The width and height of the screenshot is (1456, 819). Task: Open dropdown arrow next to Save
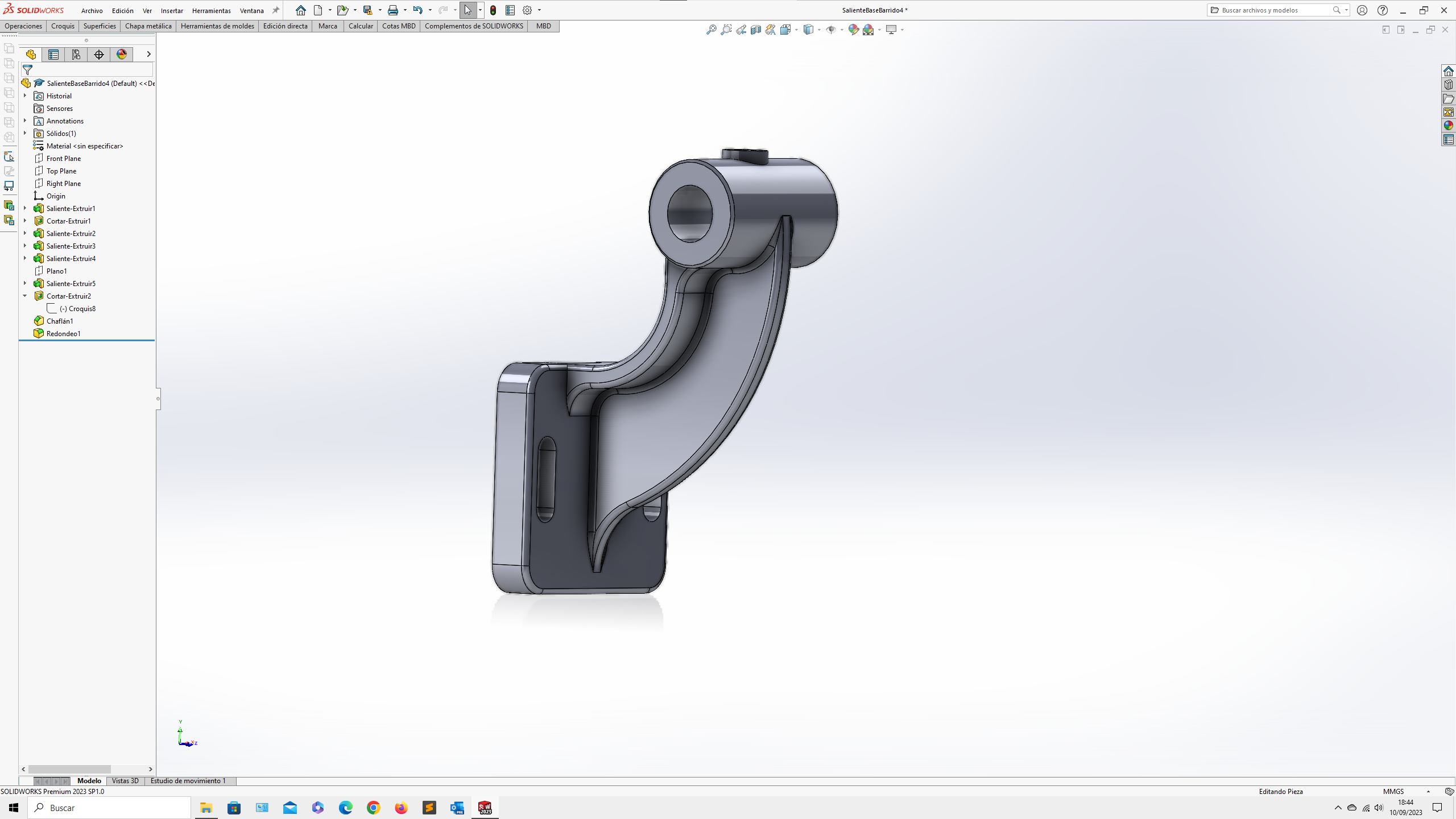(x=380, y=10)
